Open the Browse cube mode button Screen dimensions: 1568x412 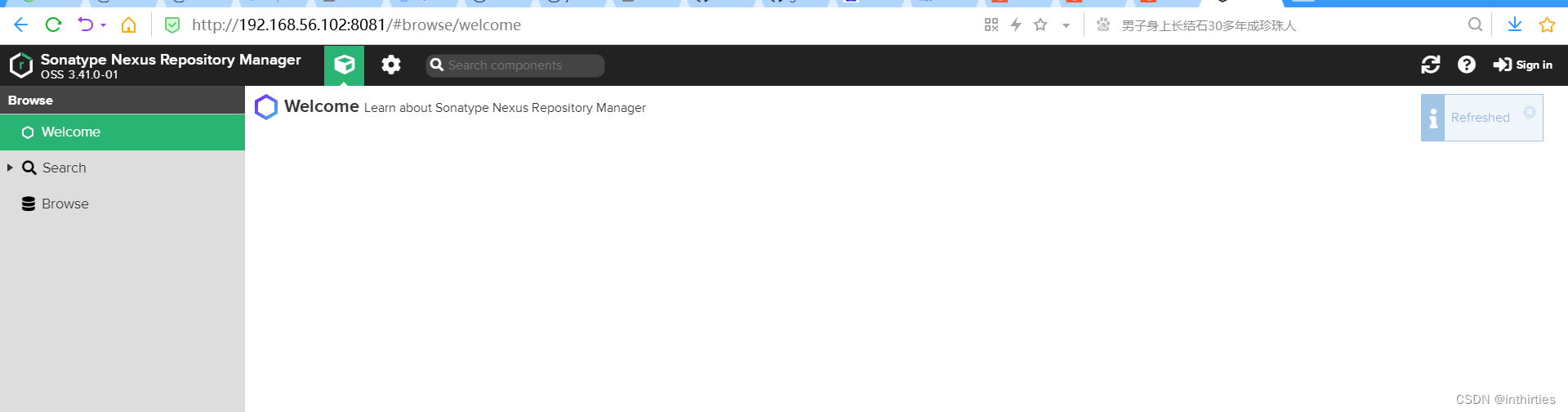pyautogui.click(x=345, y=65)
